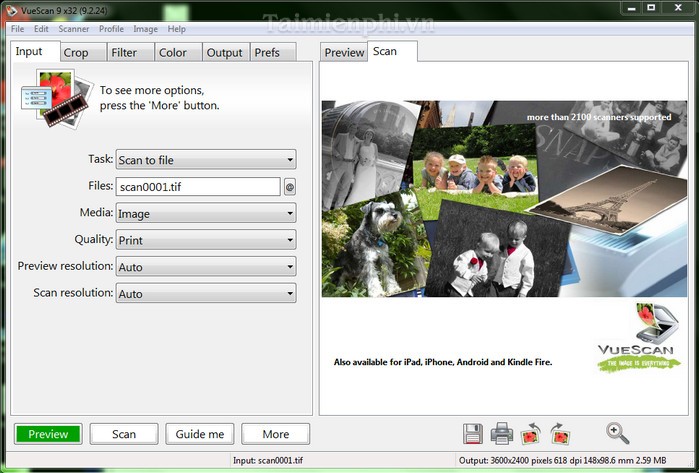Click the Files name input field
The width and height of the screenshot is (699, 473).
click(197, 186)
